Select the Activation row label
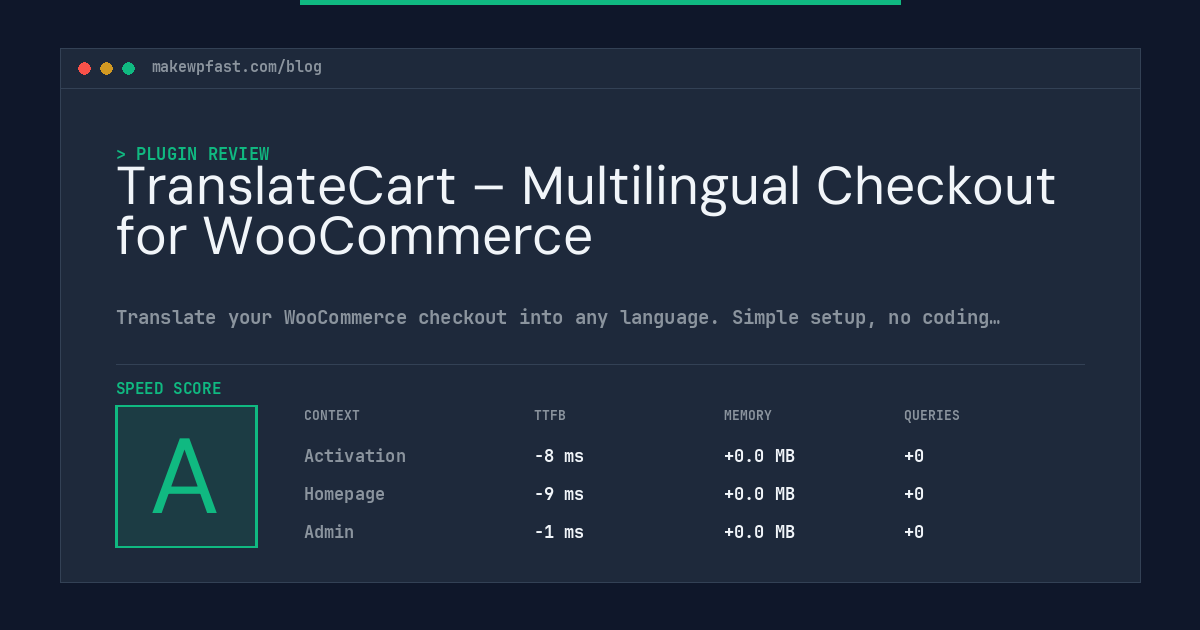 tap(355, 456)
